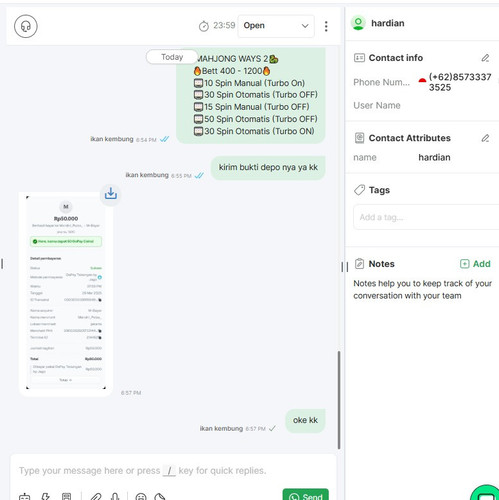Edit Contact Attributes with the pencil icon

[x=485, y=138]
